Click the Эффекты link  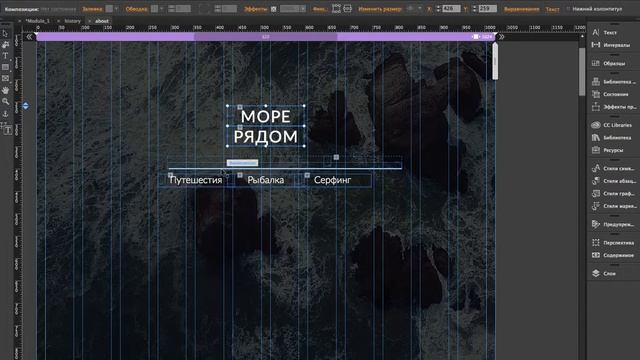coord(256,9)
